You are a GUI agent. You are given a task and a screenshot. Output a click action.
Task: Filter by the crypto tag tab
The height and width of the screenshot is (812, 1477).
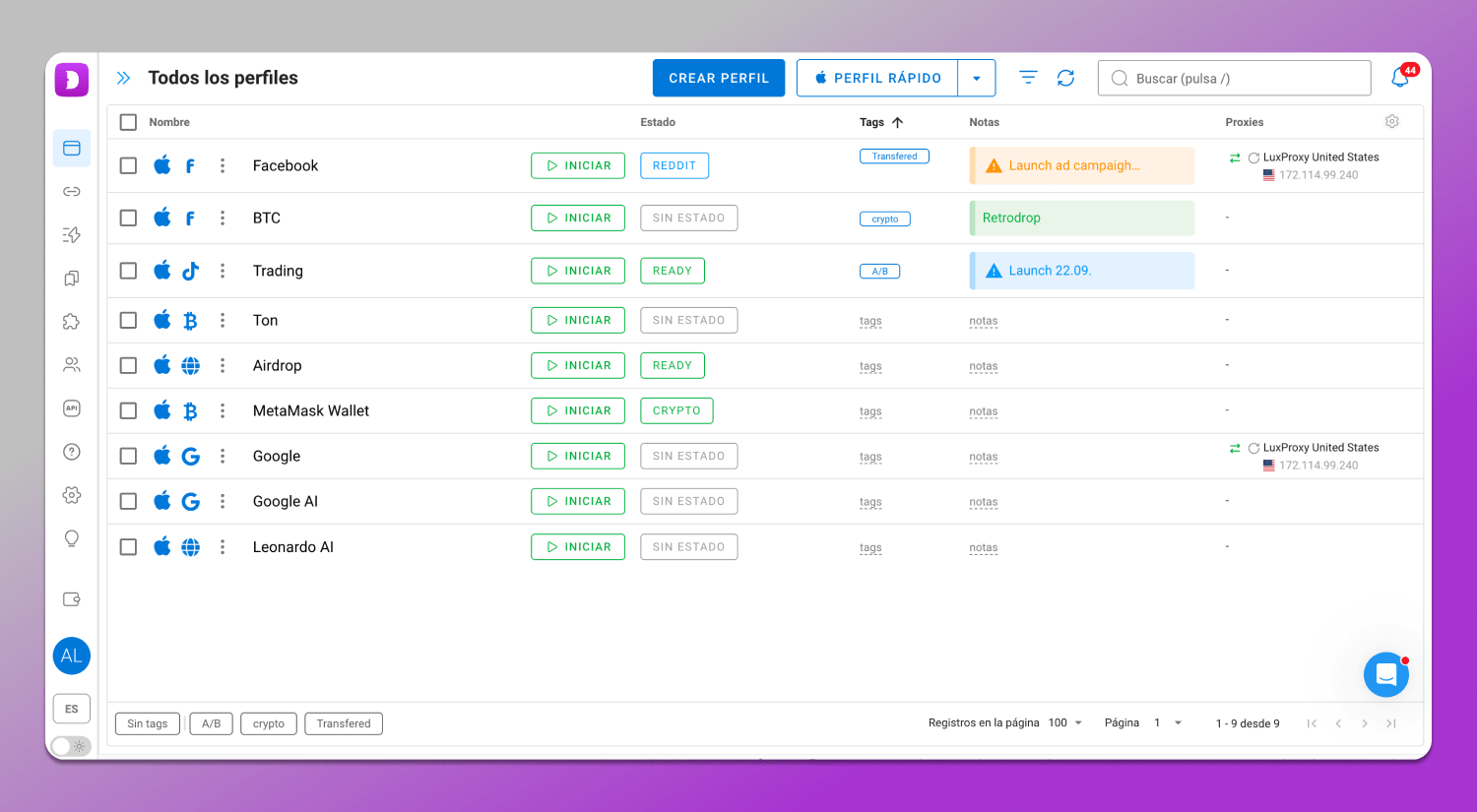pyautogui.click(x=268, y=723)
